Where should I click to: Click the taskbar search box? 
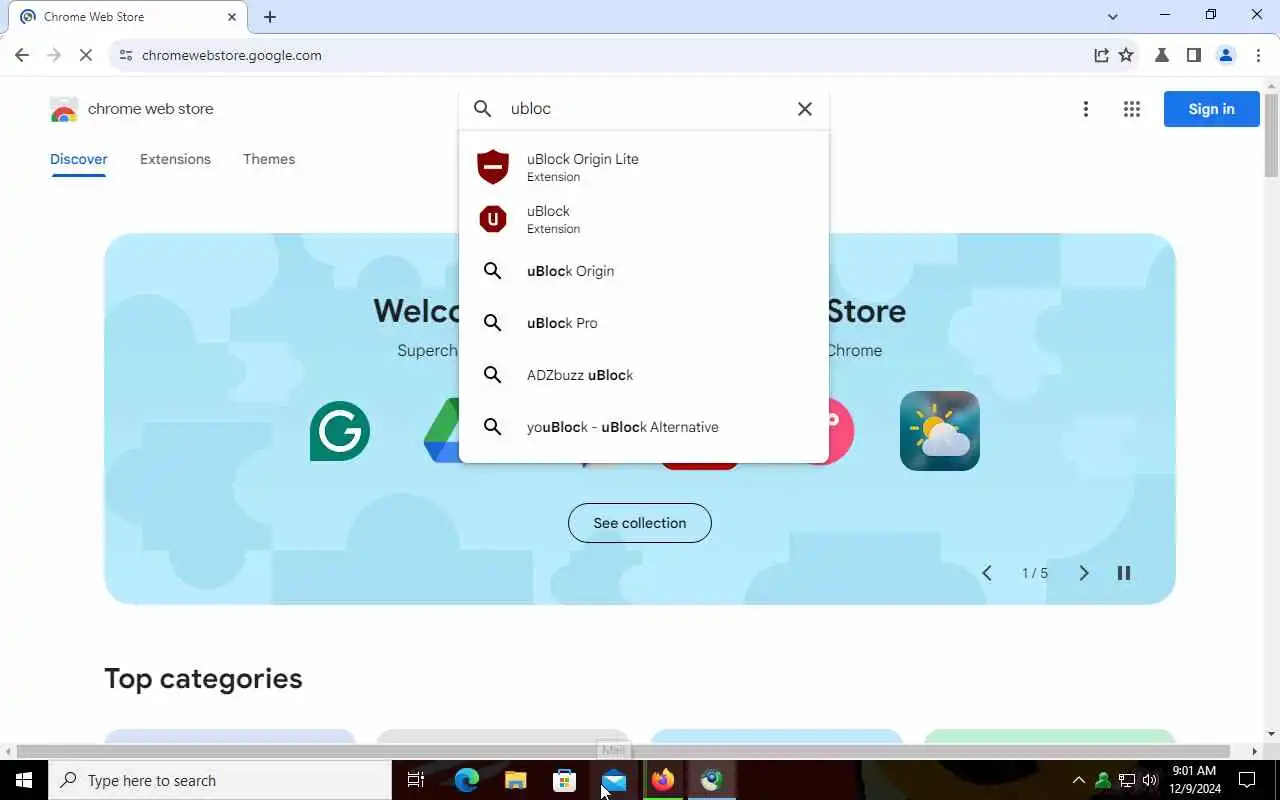click(220, 780)
